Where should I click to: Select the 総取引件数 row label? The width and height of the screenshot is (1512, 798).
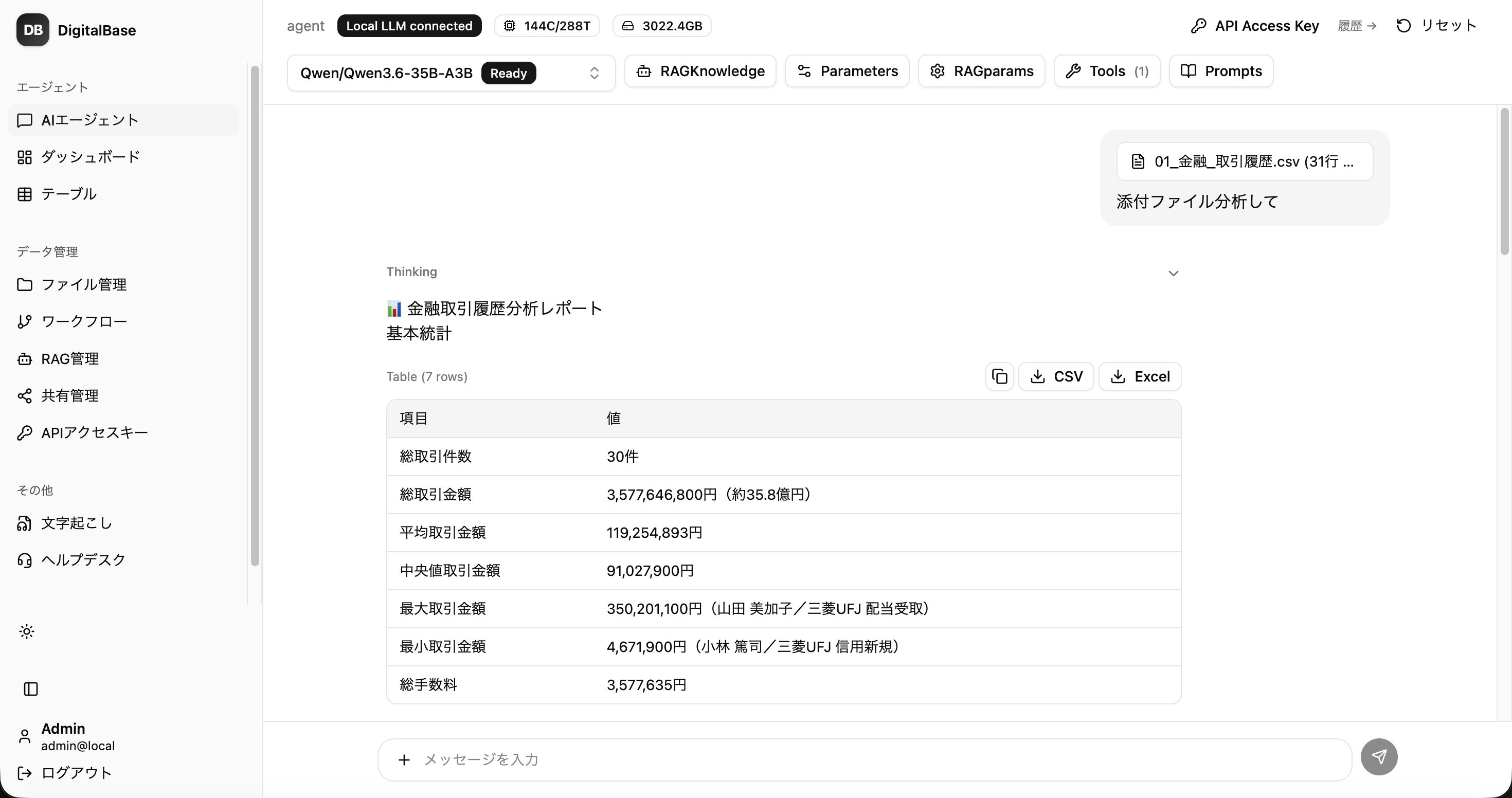(436, 457)
